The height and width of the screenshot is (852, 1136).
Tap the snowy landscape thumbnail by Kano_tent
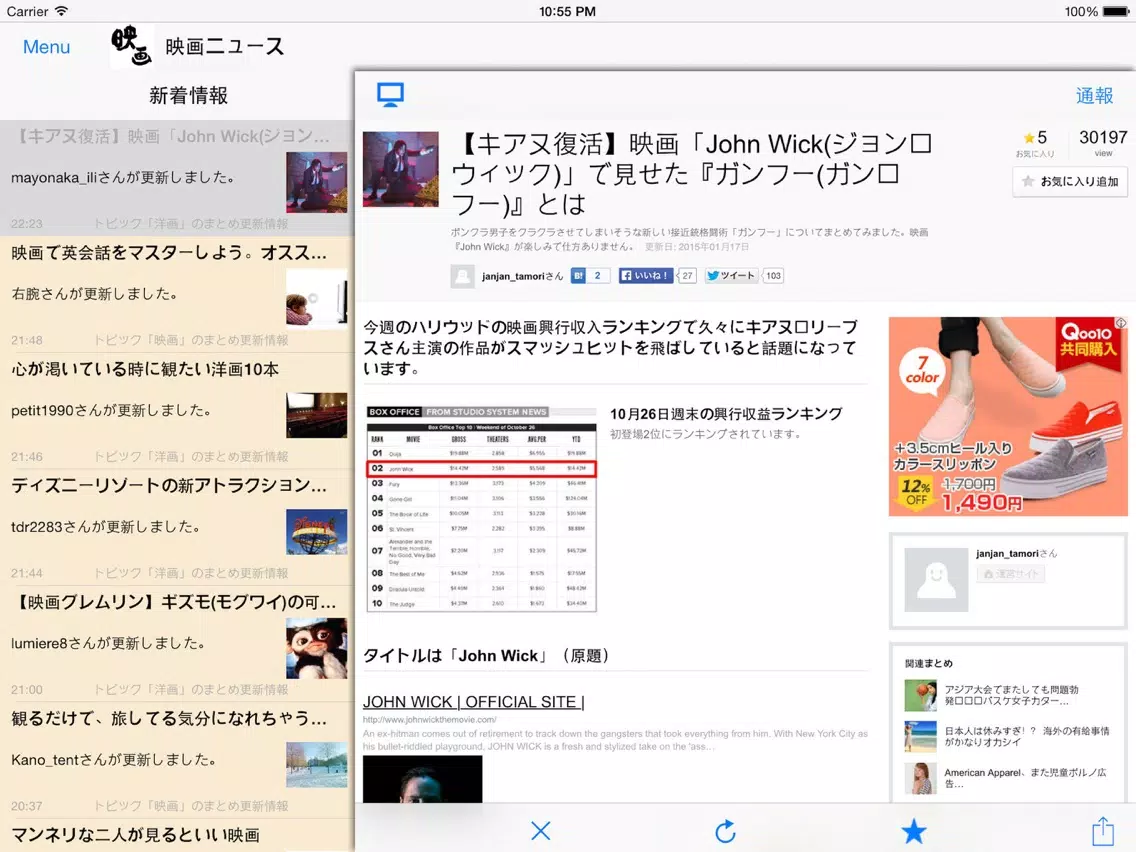point(317,764)
